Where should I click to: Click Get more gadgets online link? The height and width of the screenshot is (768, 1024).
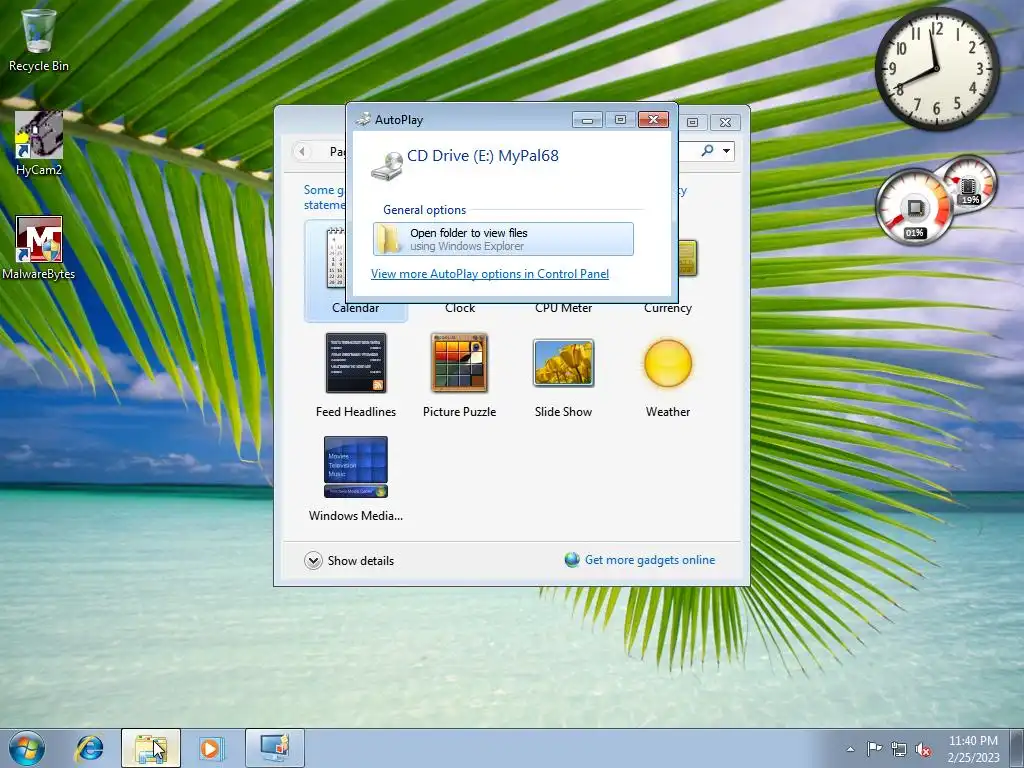click(650, 560)
